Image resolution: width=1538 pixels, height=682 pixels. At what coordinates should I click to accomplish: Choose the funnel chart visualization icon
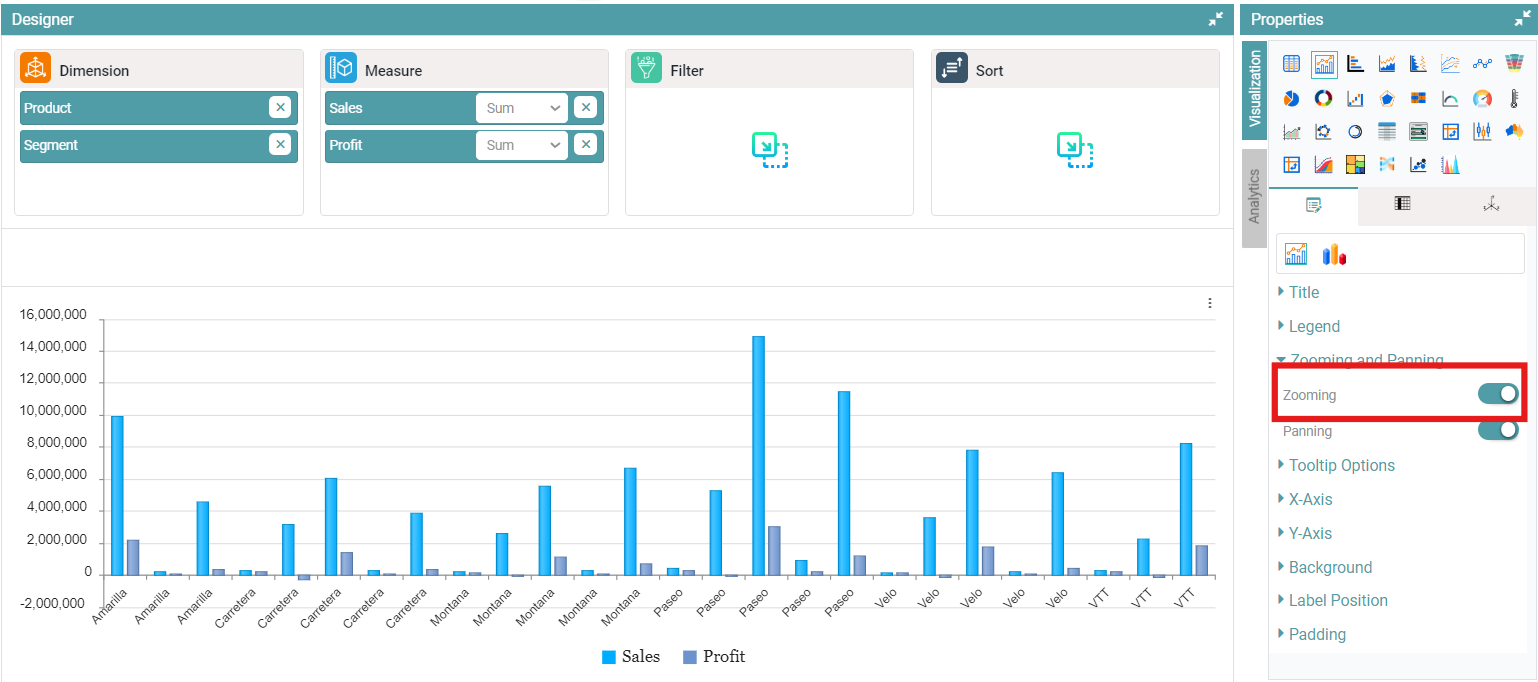1514,64
